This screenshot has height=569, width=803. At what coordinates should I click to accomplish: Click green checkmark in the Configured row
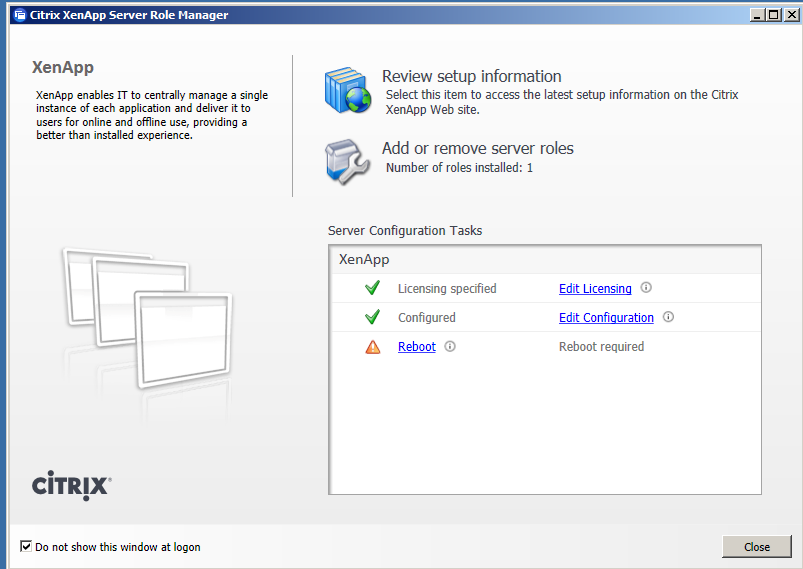(372, 317)
